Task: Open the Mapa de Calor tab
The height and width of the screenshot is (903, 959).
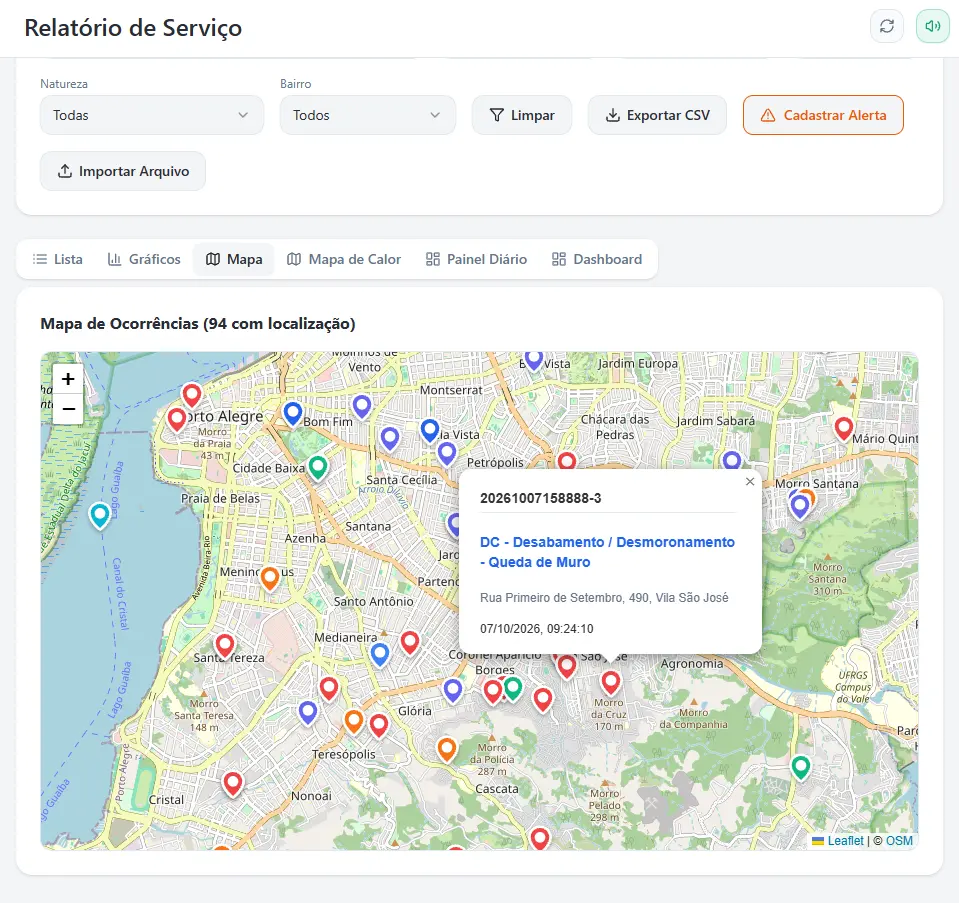Action: pos(344,259)
